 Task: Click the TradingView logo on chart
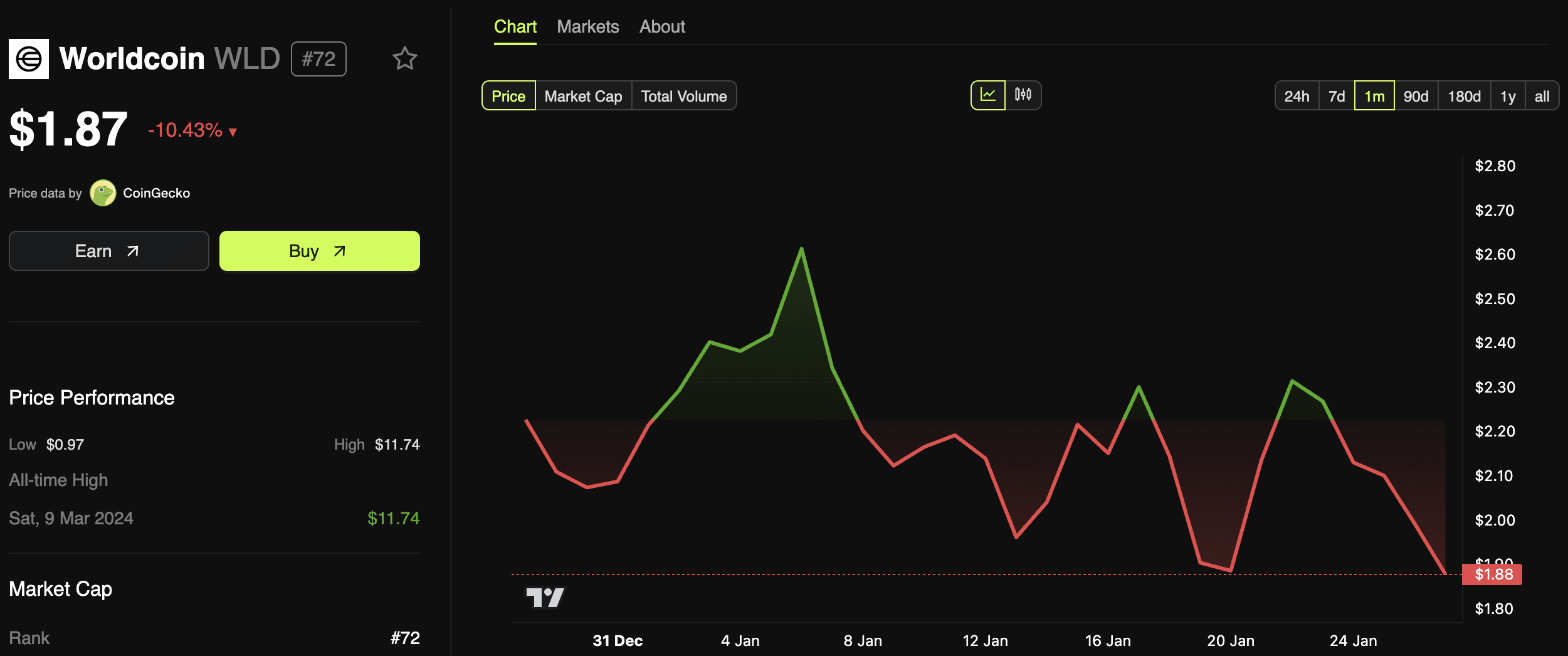[545, 598]
